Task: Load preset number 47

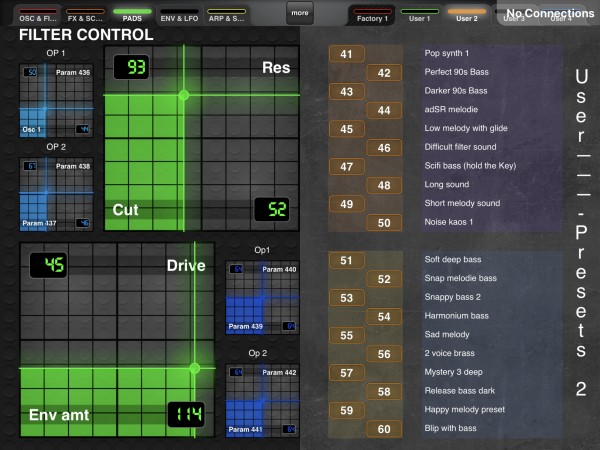Action: 347,166
